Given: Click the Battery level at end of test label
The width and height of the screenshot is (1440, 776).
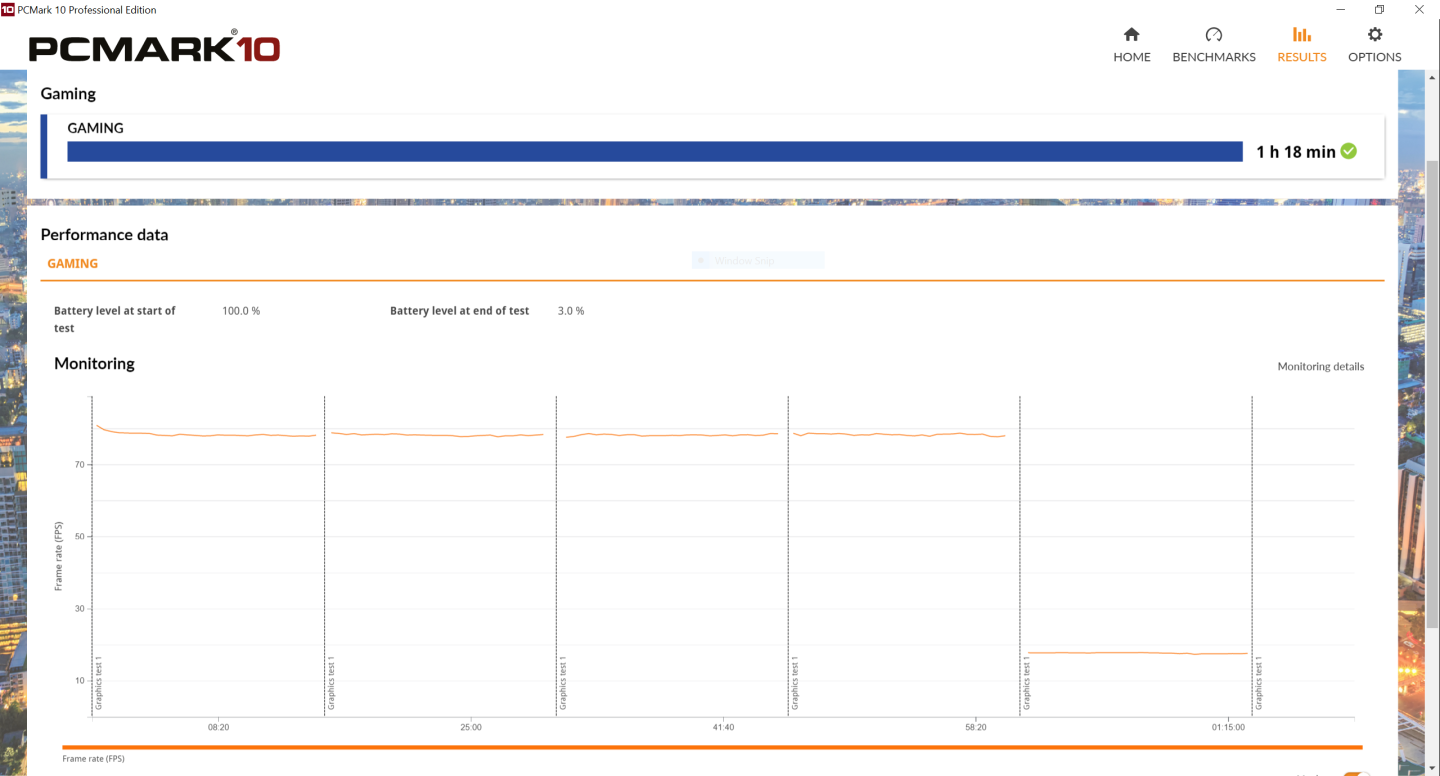Looking at the screenshot, I should (459, 311).
